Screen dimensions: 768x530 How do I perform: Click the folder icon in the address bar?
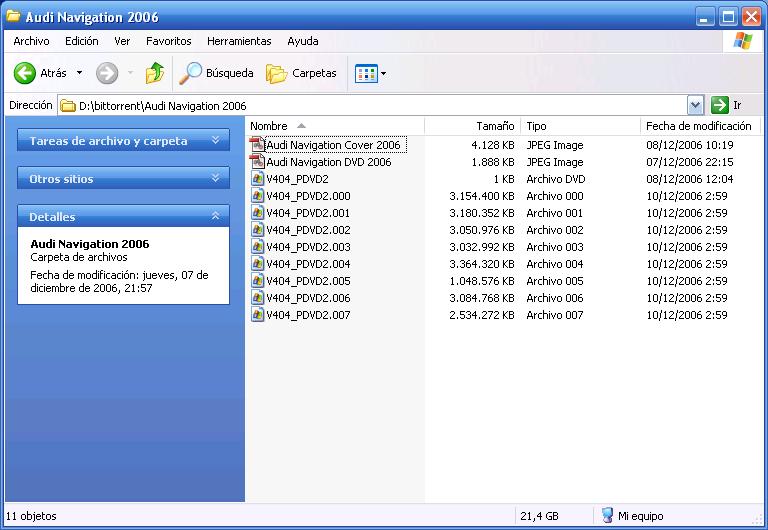[68, 105]
